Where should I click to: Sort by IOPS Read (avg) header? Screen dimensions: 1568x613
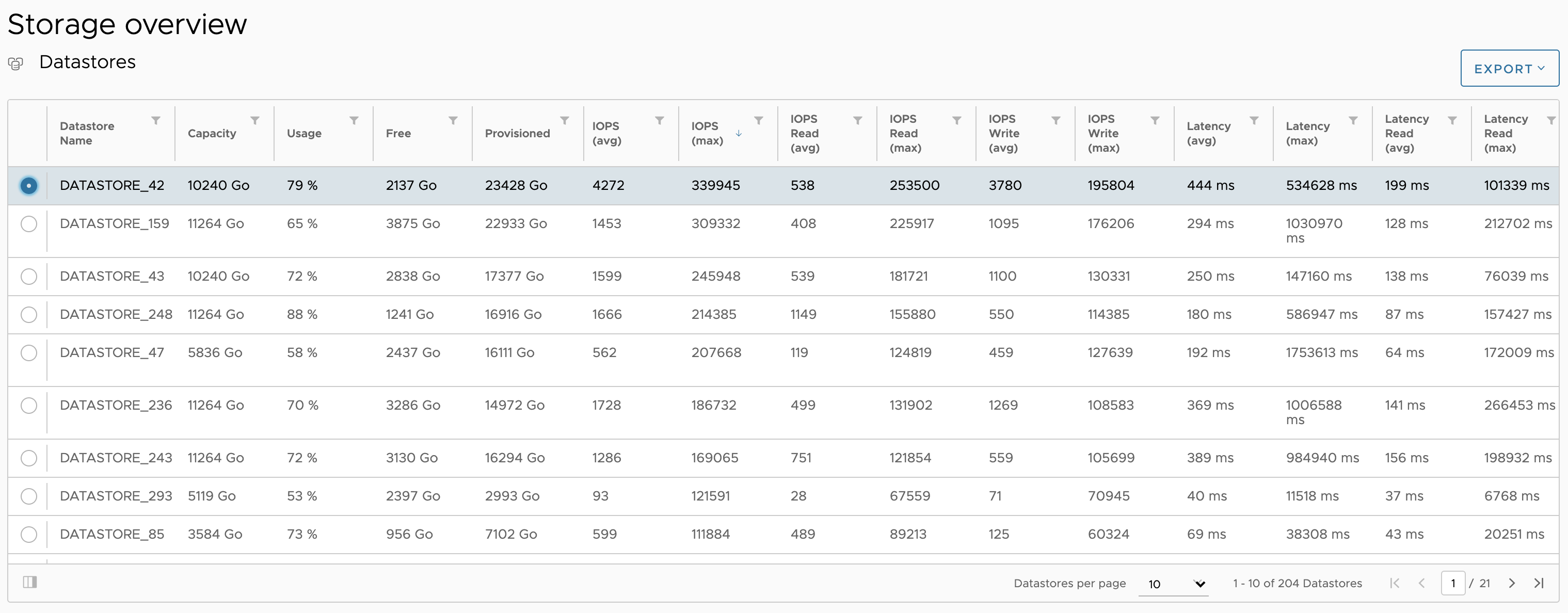(805, 133)
